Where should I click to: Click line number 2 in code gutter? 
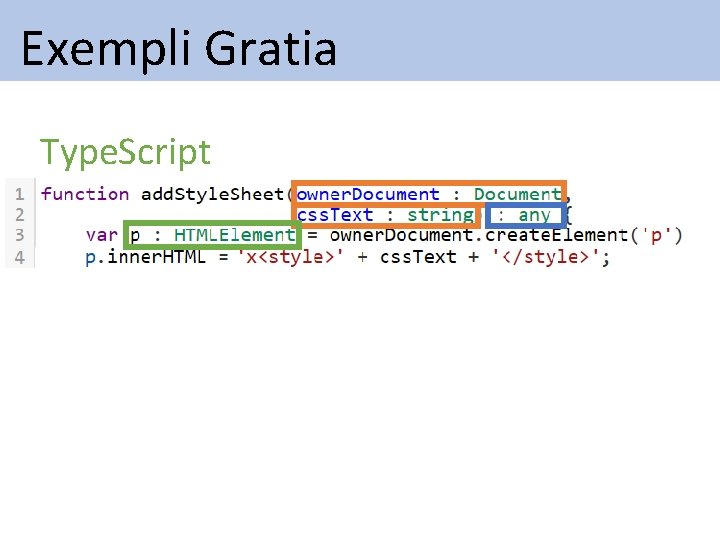19,215
